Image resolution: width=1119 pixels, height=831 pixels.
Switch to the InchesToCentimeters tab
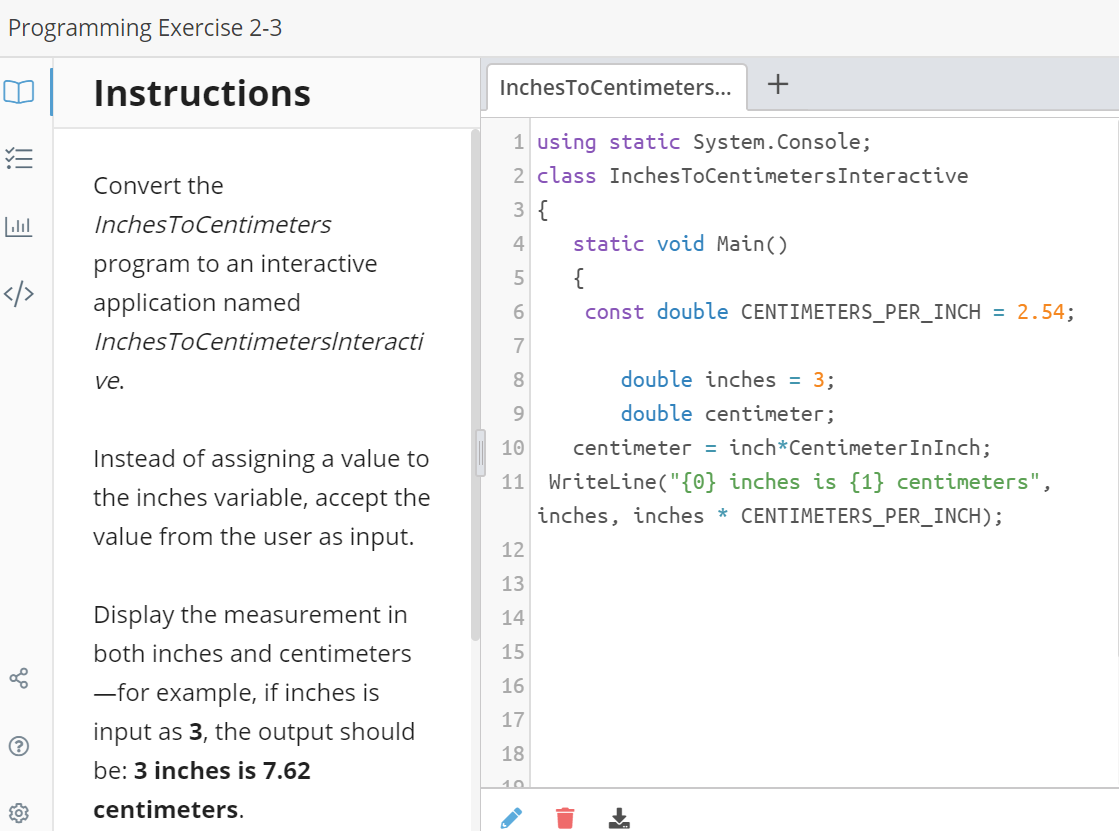pyautogui.click(x=615, y=87)
